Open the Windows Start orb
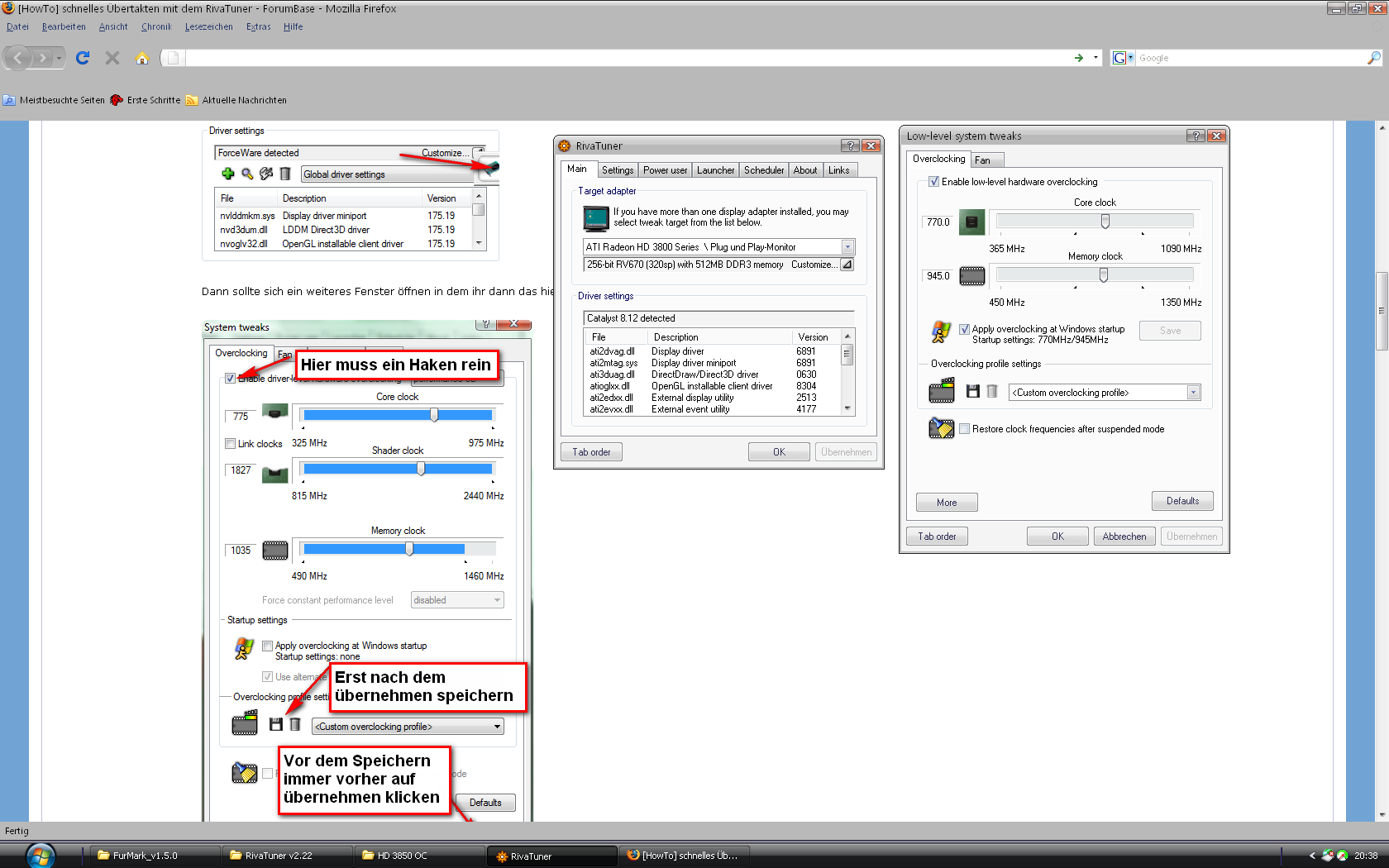 tap(40, 855)
